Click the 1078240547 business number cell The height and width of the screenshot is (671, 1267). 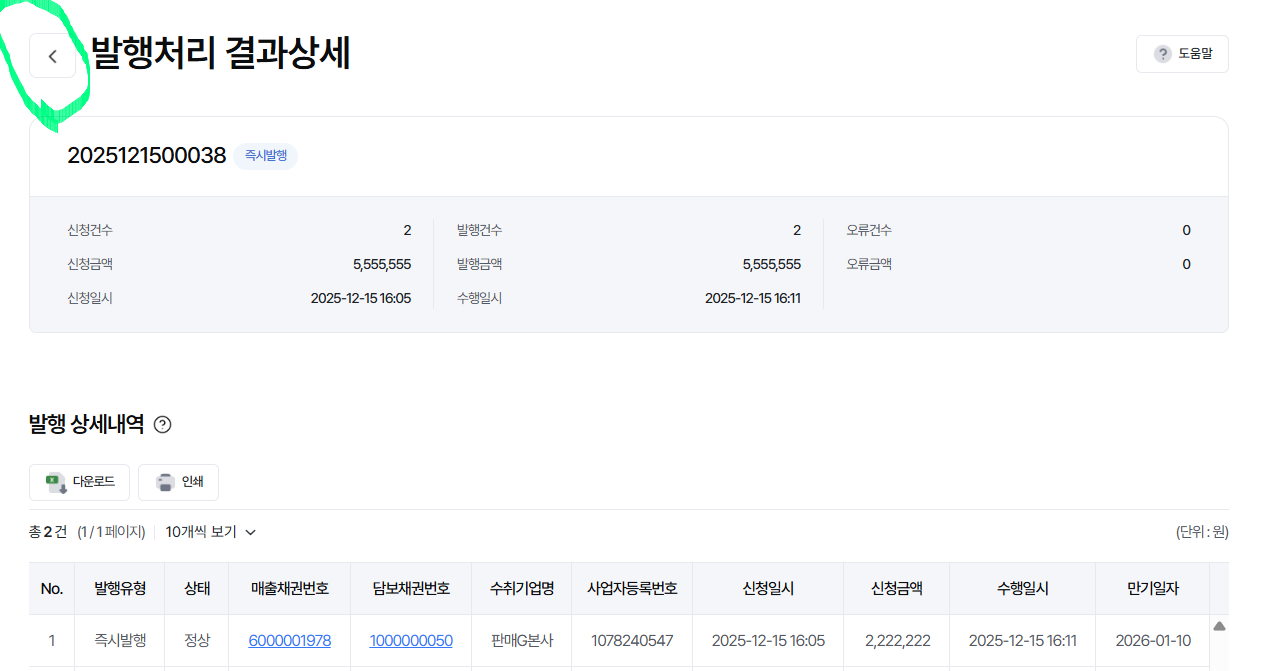(632, 641)
